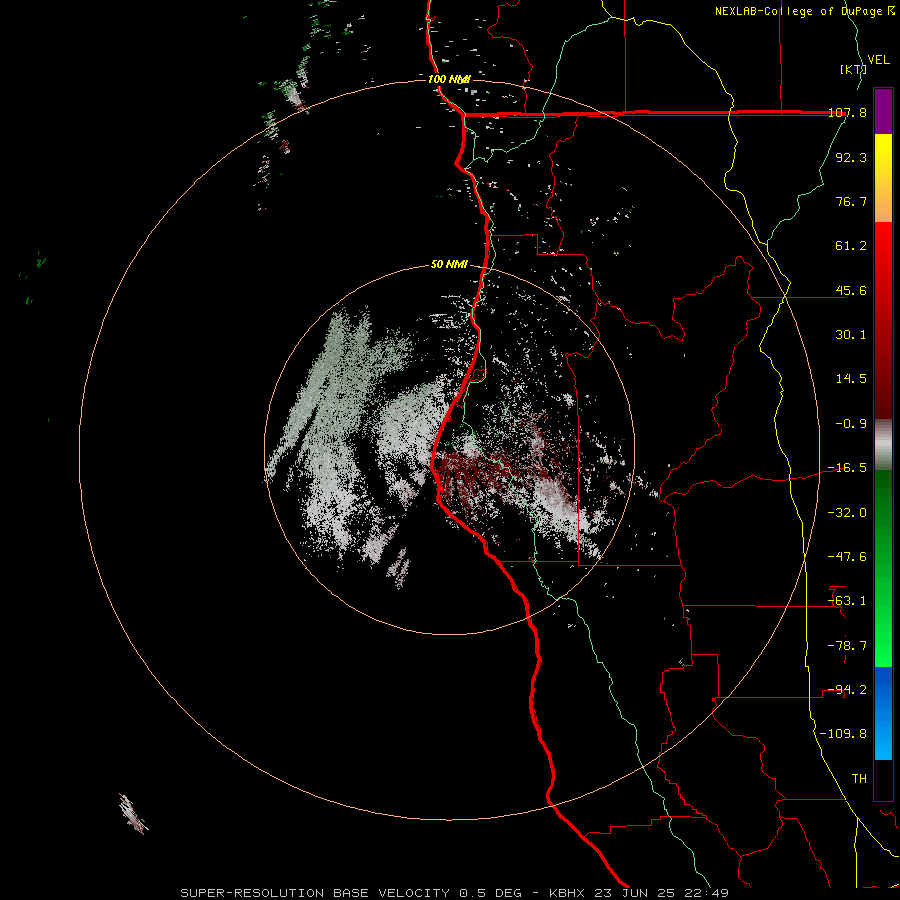Viewport: 900px width, 900px height.
Task: Click the 76.7 velocity scale value
Action: click(851, 201)
